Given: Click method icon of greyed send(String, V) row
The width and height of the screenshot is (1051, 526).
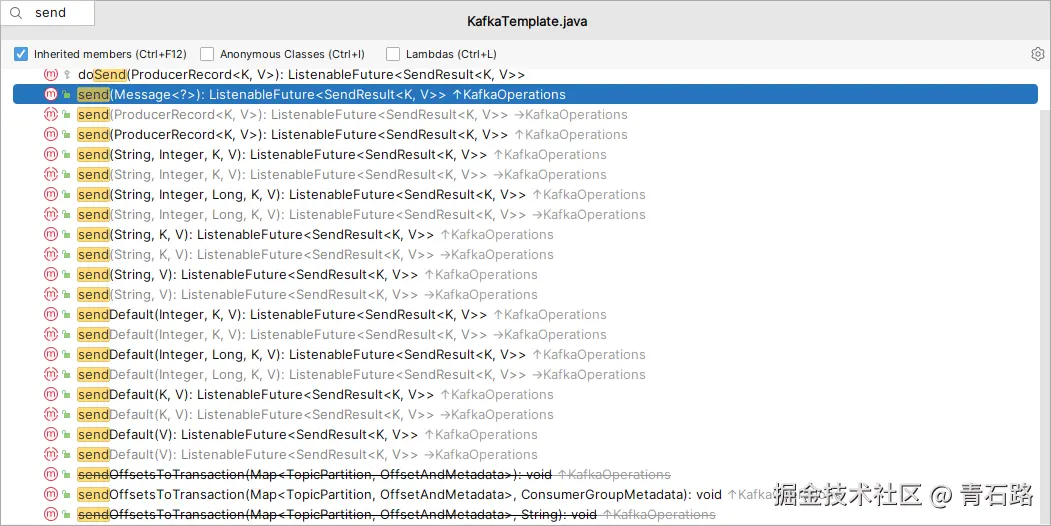Looking at the screenshot, I should click(51, 294).
